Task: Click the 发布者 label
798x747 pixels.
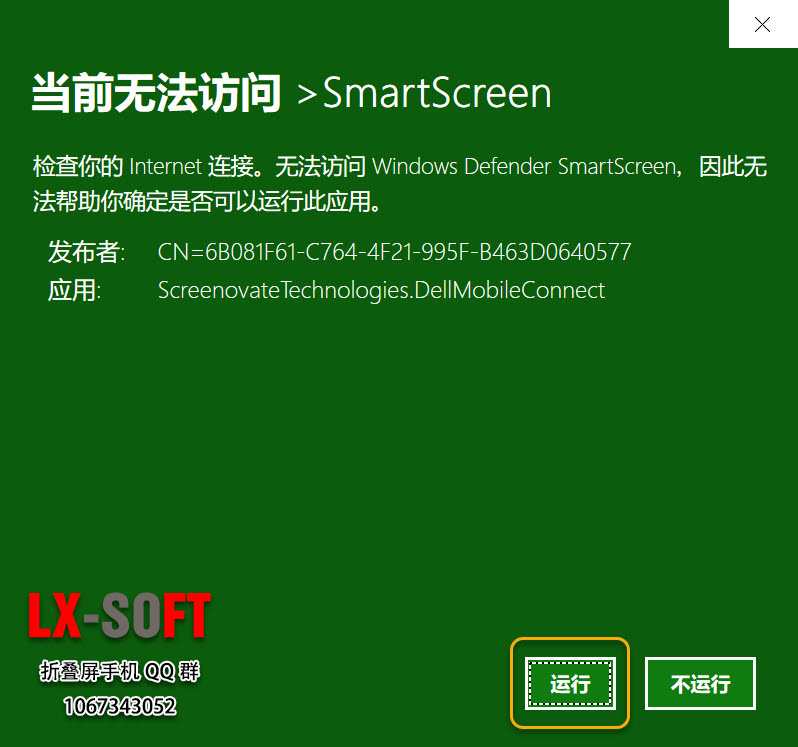Action: pos(86,252)
